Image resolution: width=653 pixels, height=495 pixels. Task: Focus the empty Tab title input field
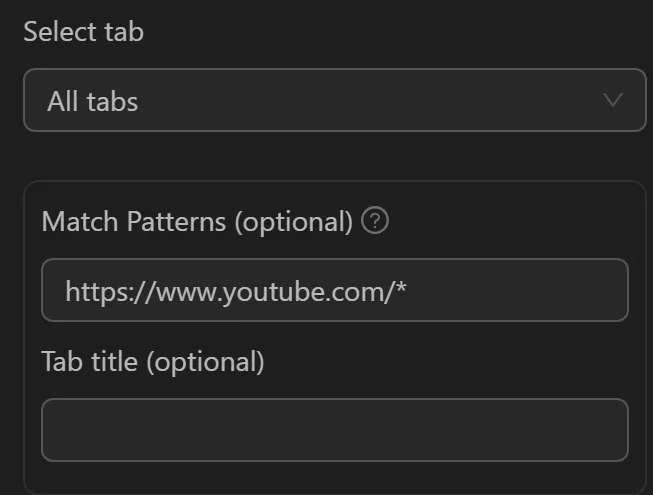(x=334, y=430)
